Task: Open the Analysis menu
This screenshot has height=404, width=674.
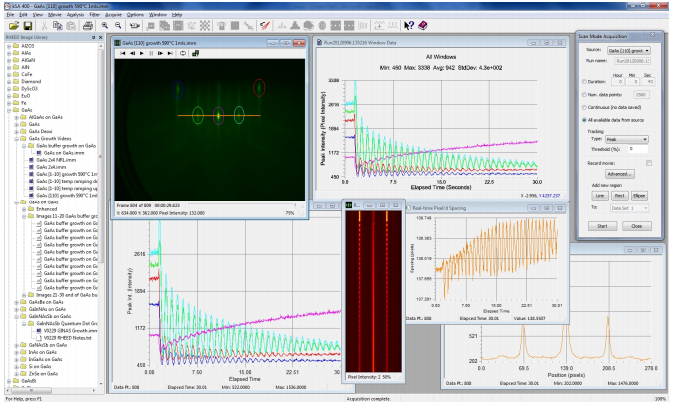Action: 75,15
